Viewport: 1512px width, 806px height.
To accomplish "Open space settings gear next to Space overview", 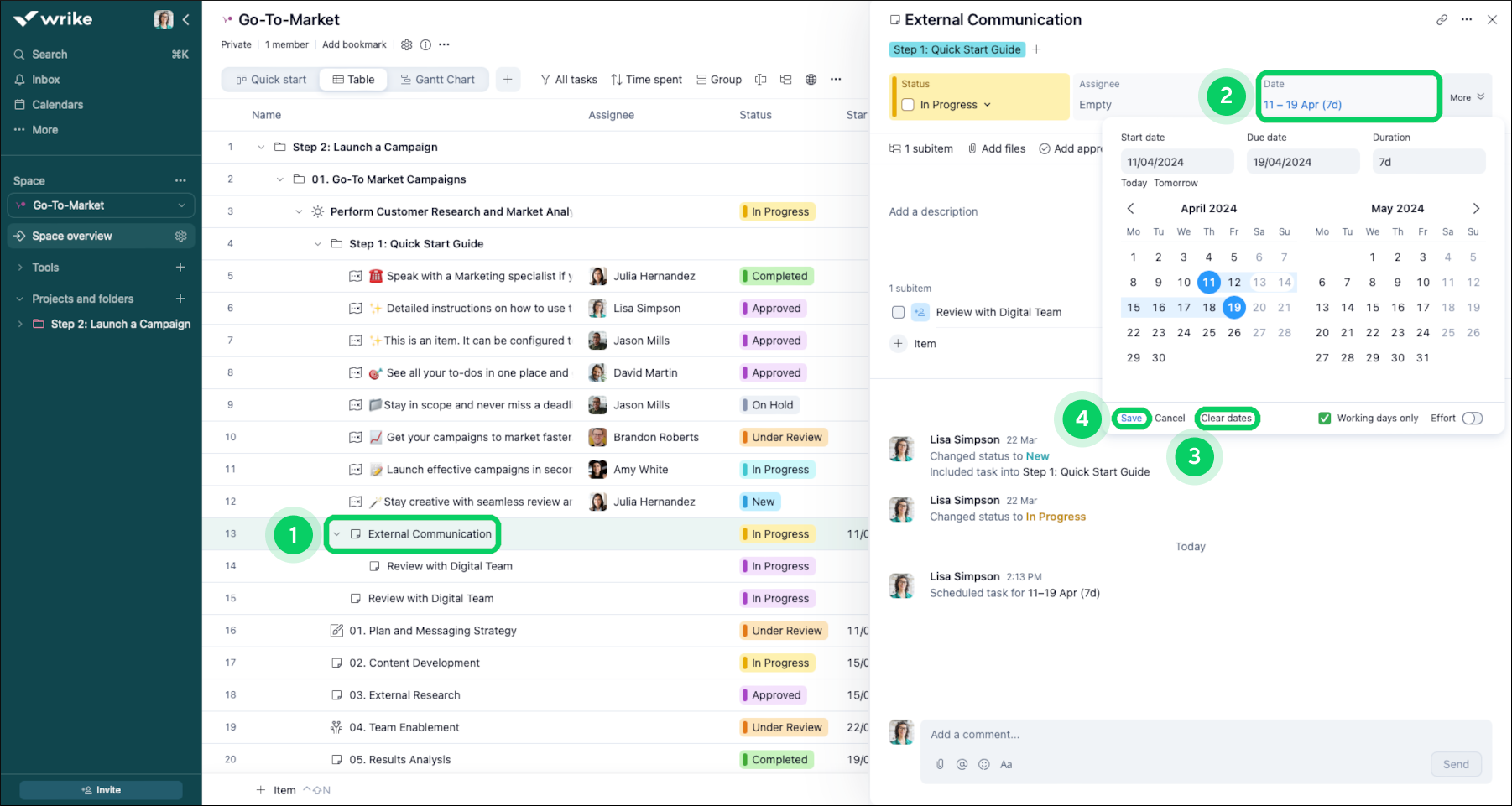I will click(x=180, y=237).
